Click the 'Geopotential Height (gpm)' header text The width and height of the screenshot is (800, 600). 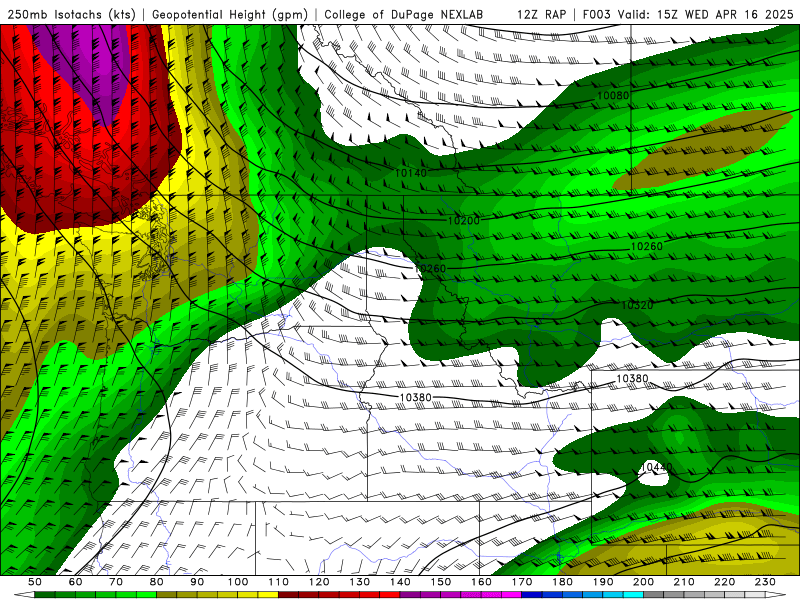(x=230, y=14)
